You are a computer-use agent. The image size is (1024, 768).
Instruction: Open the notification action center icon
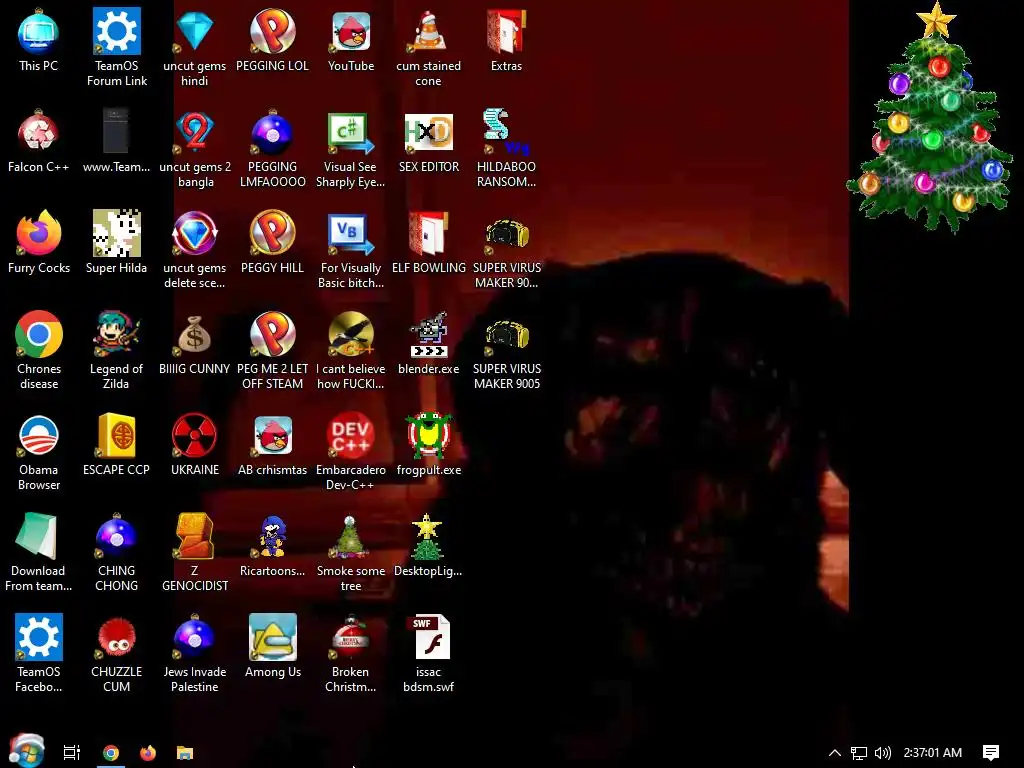(x=991, y=753)
